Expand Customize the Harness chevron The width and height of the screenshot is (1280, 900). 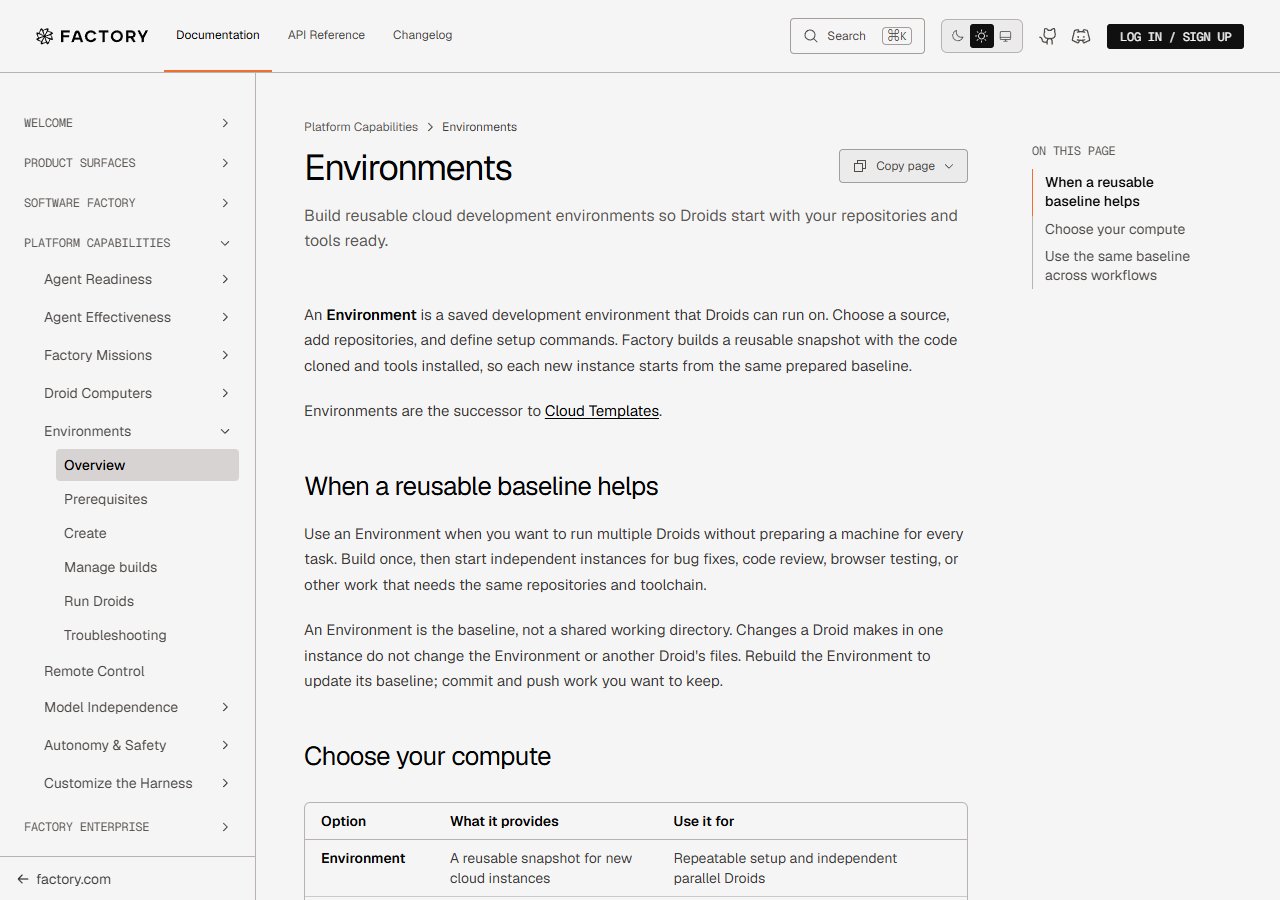point(225,783)
